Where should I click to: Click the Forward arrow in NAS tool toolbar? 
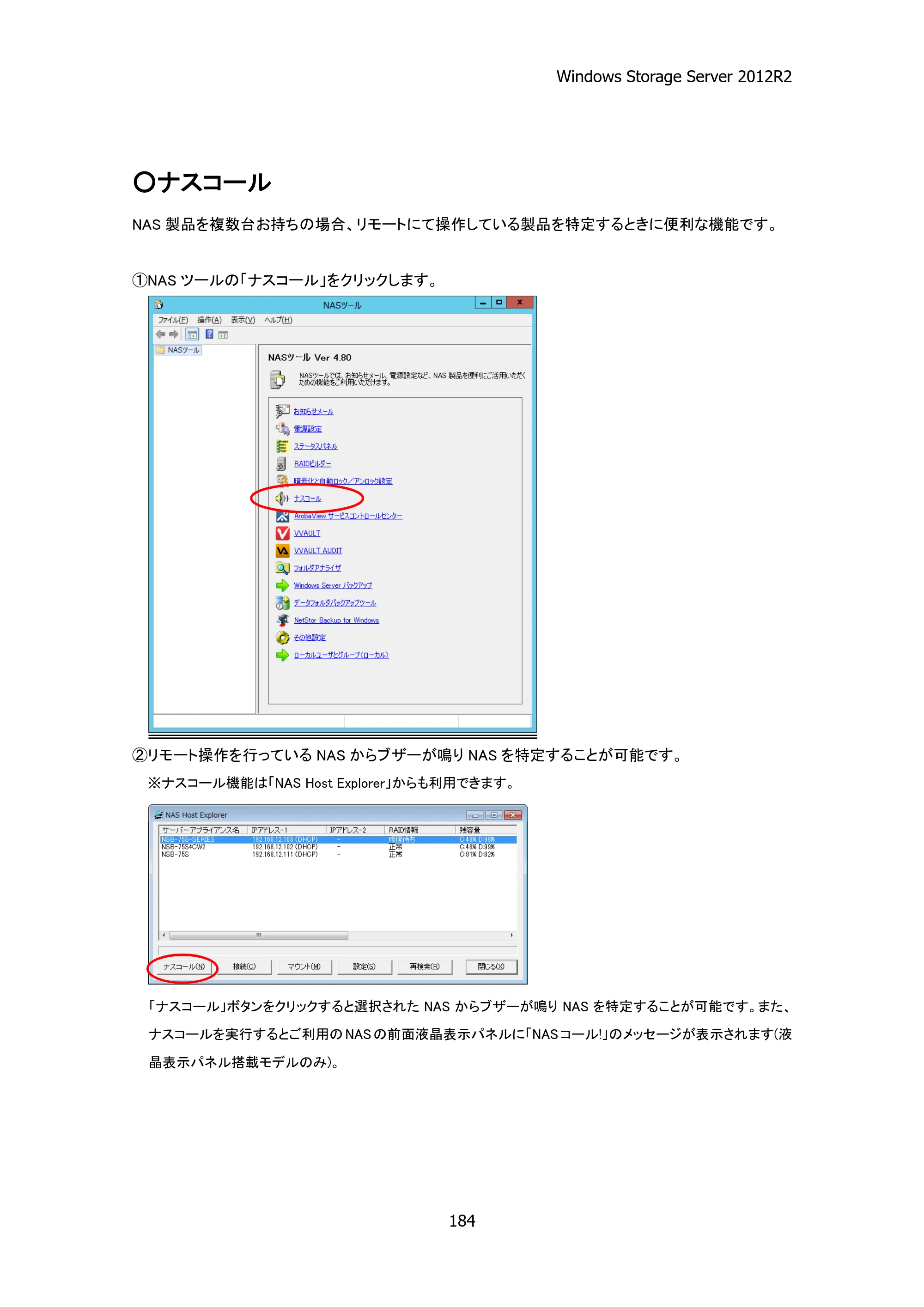point(174,334)
